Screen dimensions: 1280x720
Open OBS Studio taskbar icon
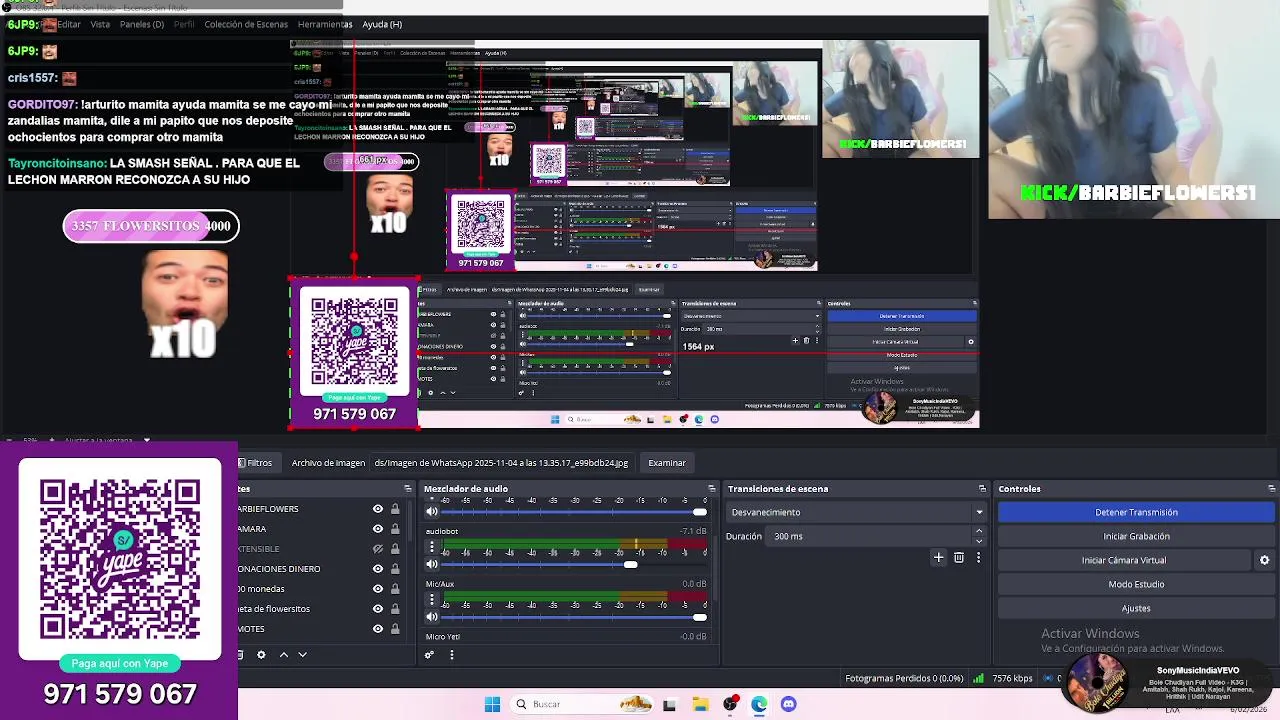point(730,704)
